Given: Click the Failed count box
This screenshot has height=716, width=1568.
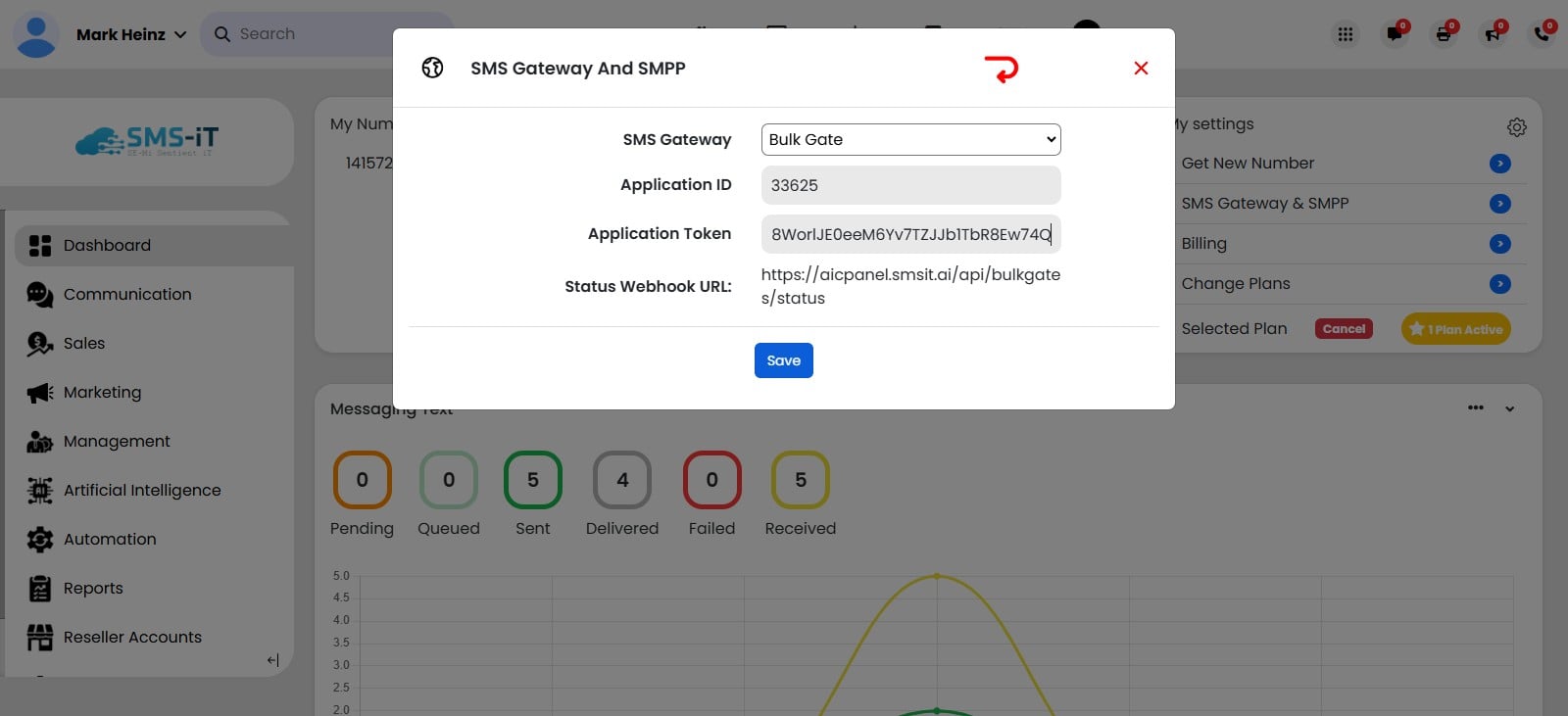Looking at the screenshot, I should tap(712, 480).
